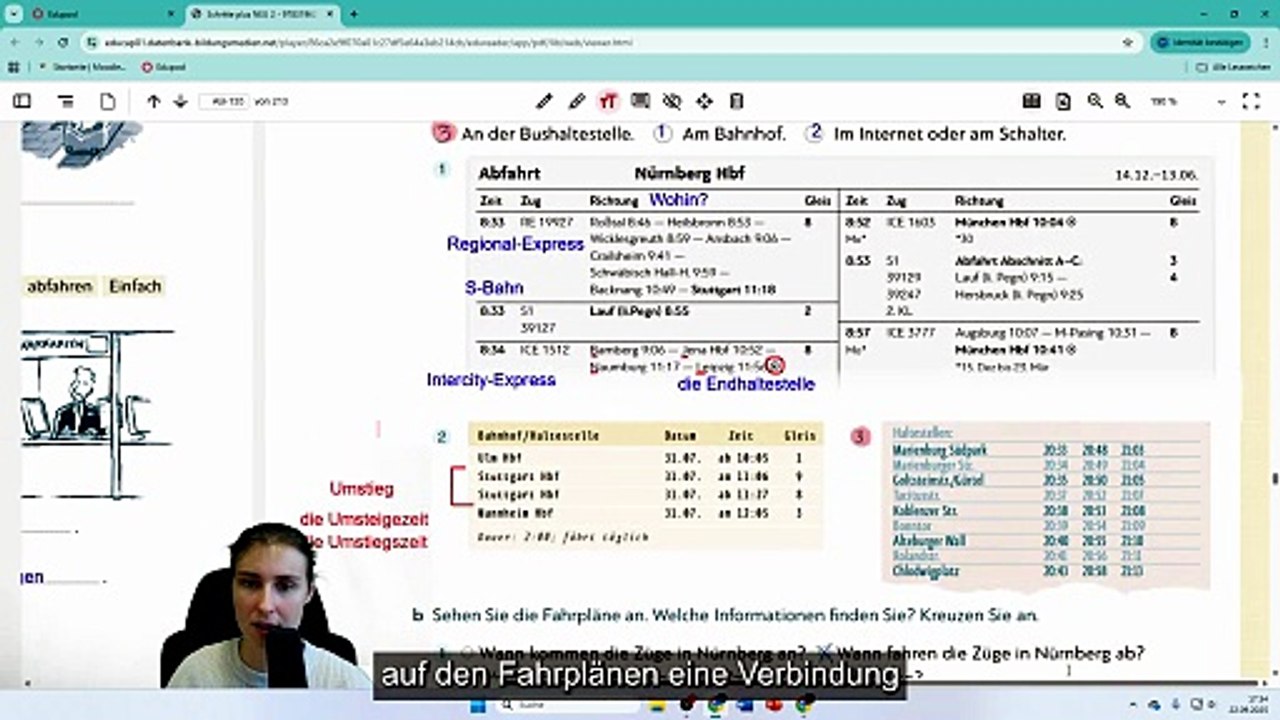Screen dimensions: 1280x720
Task: Open a new browser tab
Action: point(353,14)
